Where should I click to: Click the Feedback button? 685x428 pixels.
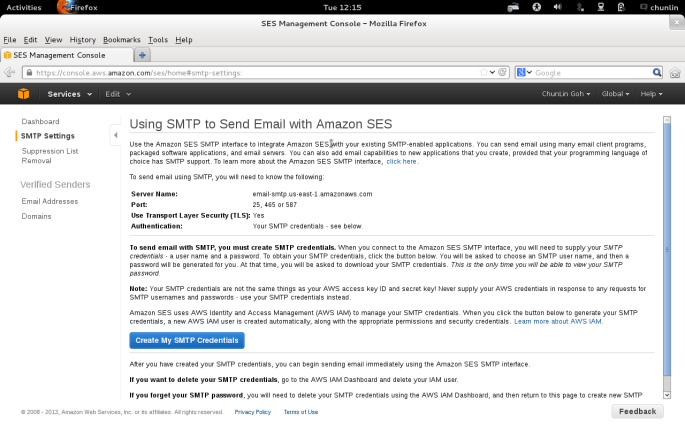tap(637, 411)
